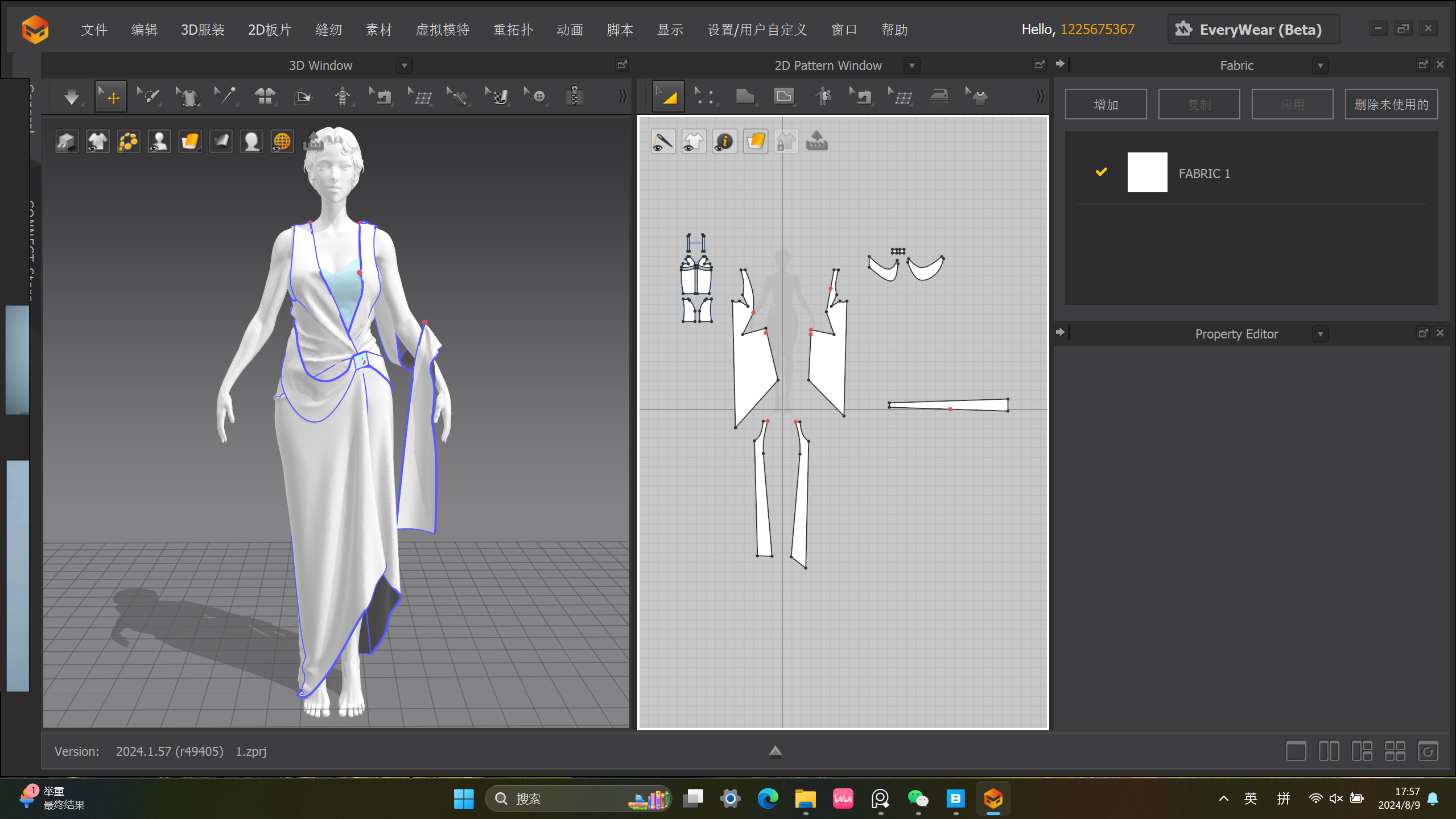Click the 删除未使用的 button
Viewport: 1456px width, 819px height.
coord(1391,105)
